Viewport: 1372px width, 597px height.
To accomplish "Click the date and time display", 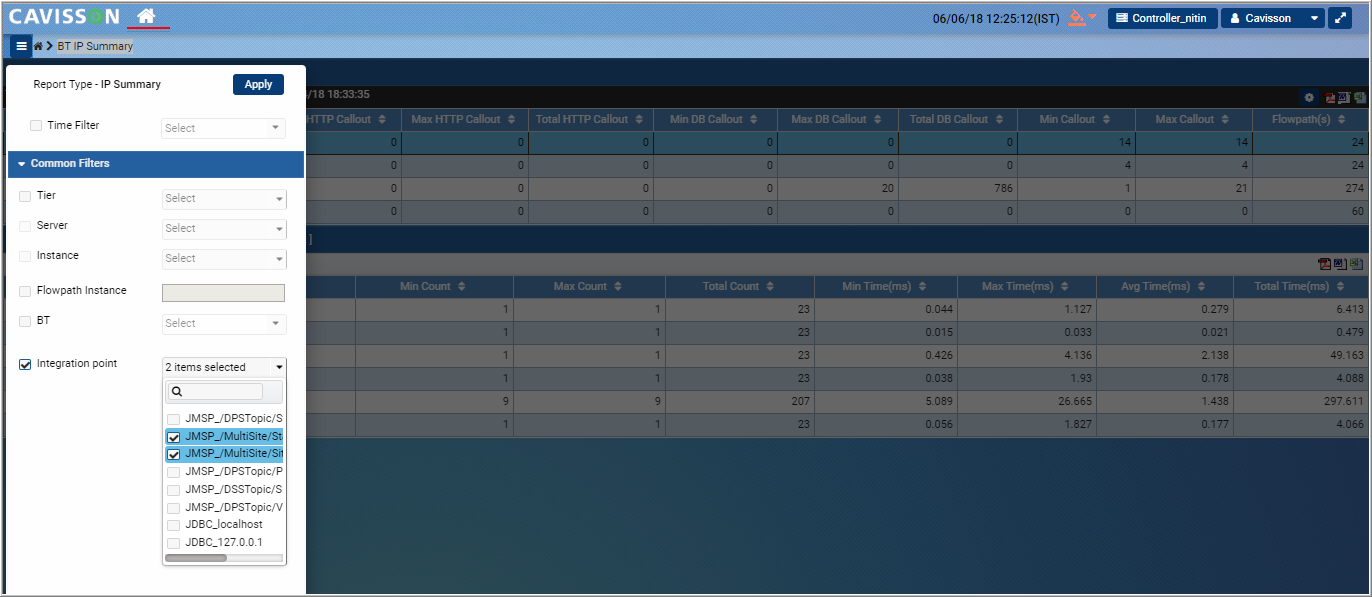I will [995, 18].
